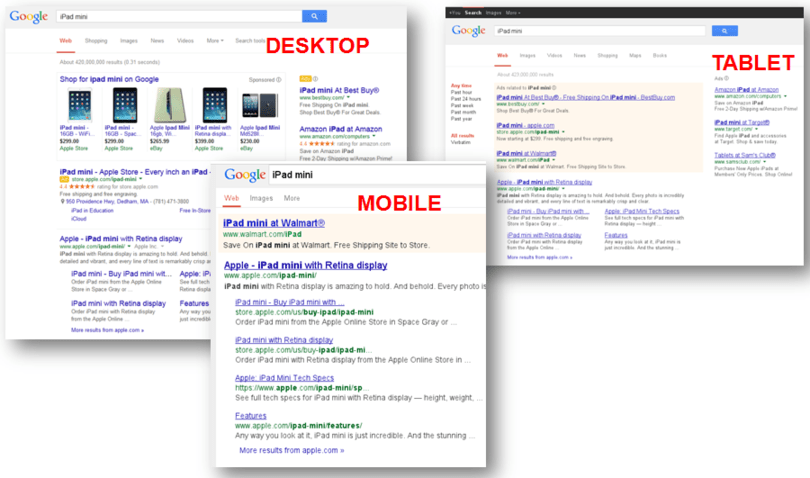Open the arrow beside tablet www.target.com URL

[x=756, y=129]
